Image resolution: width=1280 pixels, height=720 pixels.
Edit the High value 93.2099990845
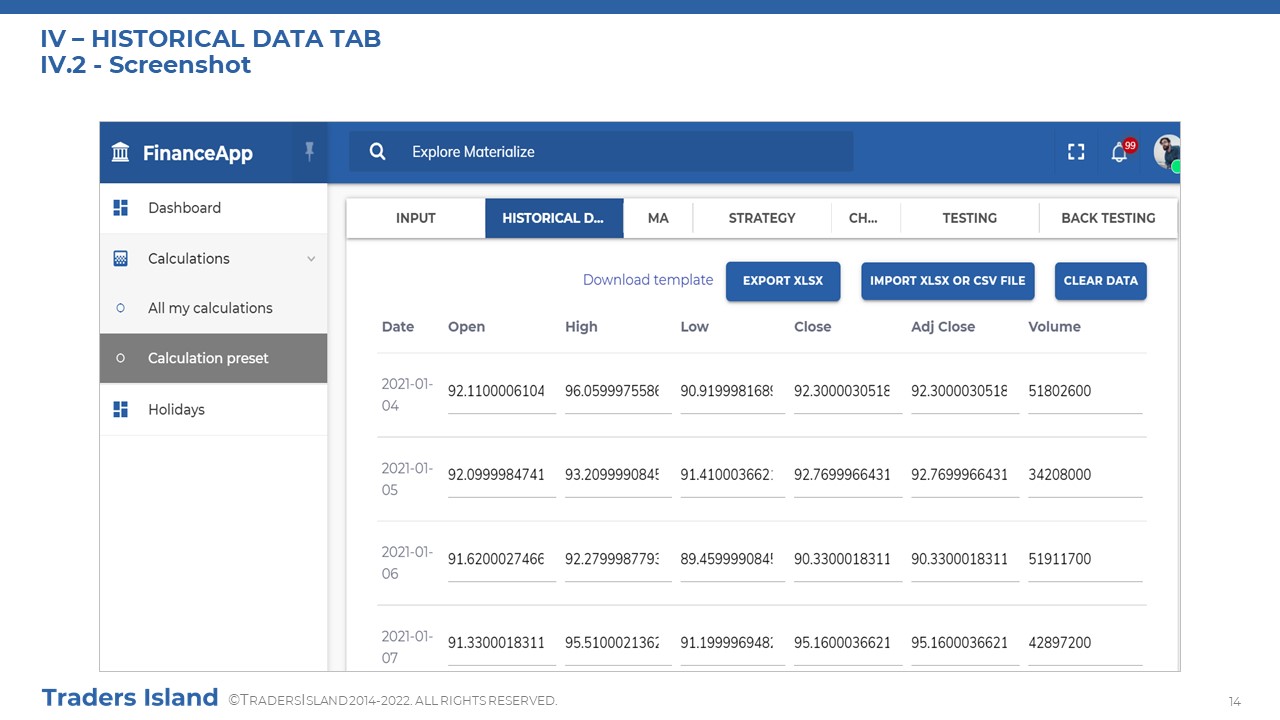pyautogui.click(x=618, y=476)
